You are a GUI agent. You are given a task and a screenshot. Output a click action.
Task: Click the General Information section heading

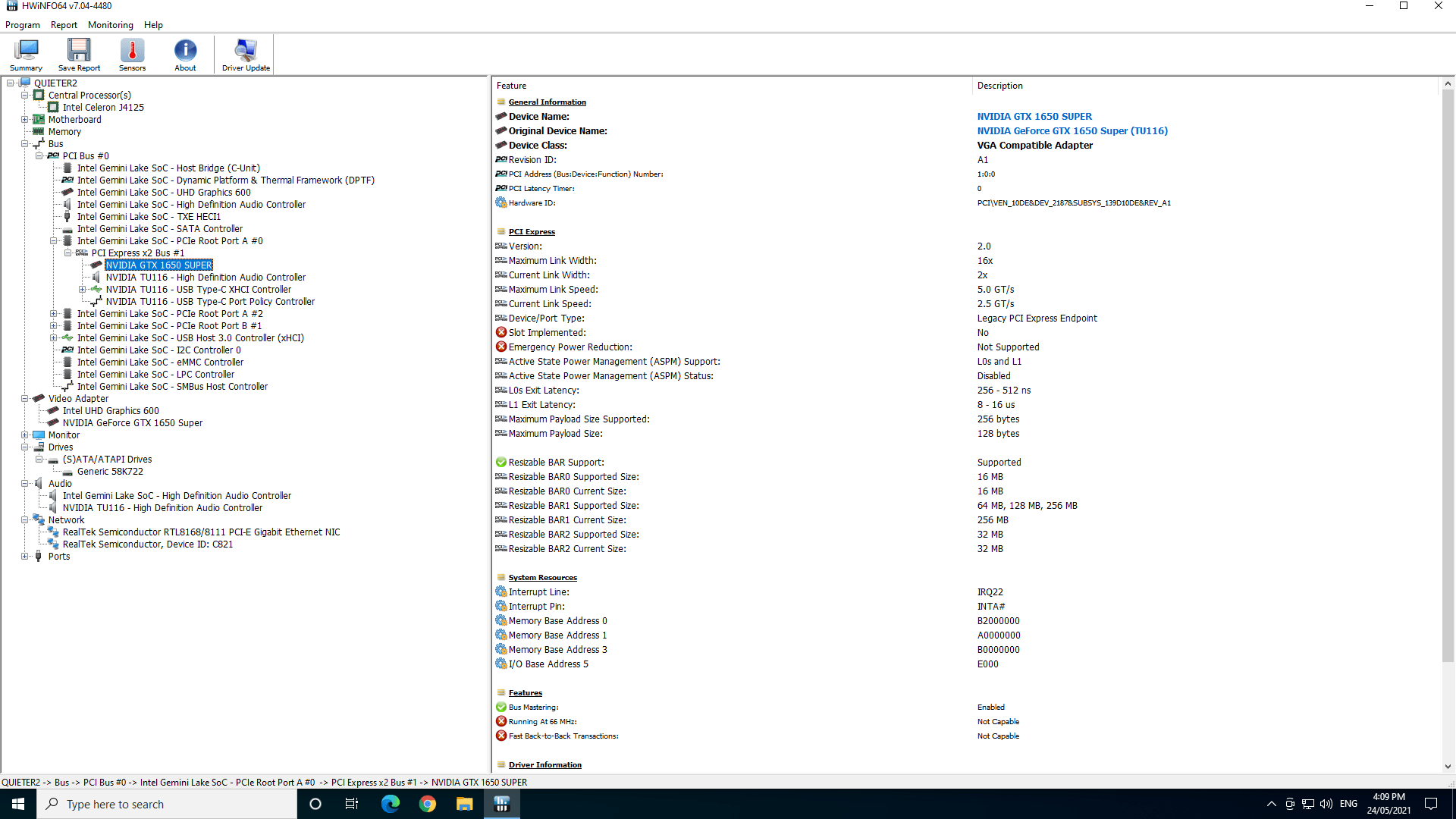point(547,102)
